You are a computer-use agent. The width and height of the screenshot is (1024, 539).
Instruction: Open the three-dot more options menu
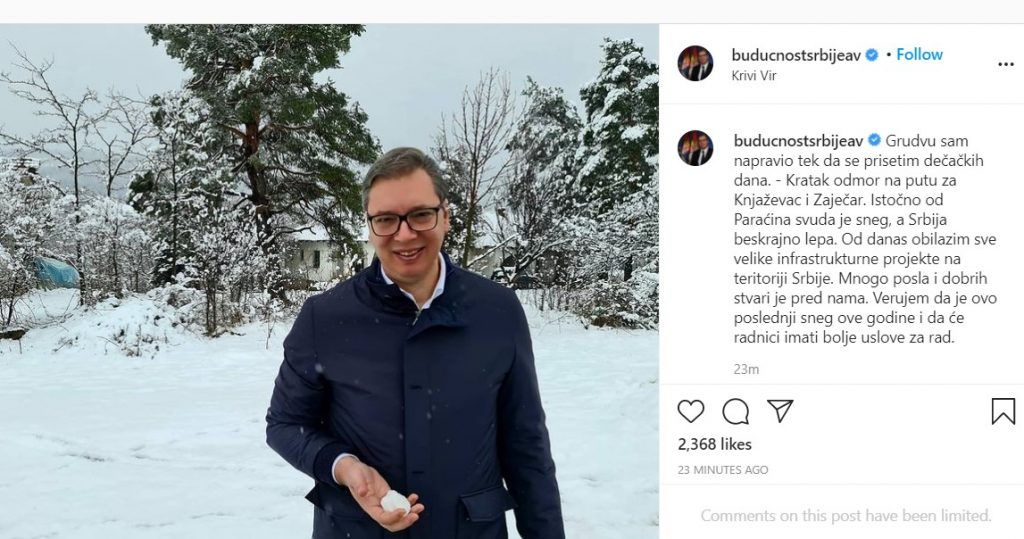[x=1006, y=64]
